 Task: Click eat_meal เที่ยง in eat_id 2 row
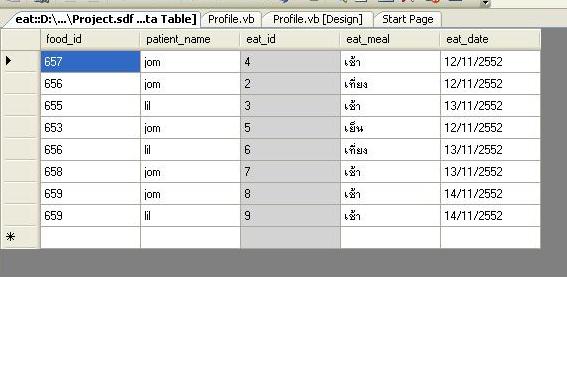click(391, 84)
